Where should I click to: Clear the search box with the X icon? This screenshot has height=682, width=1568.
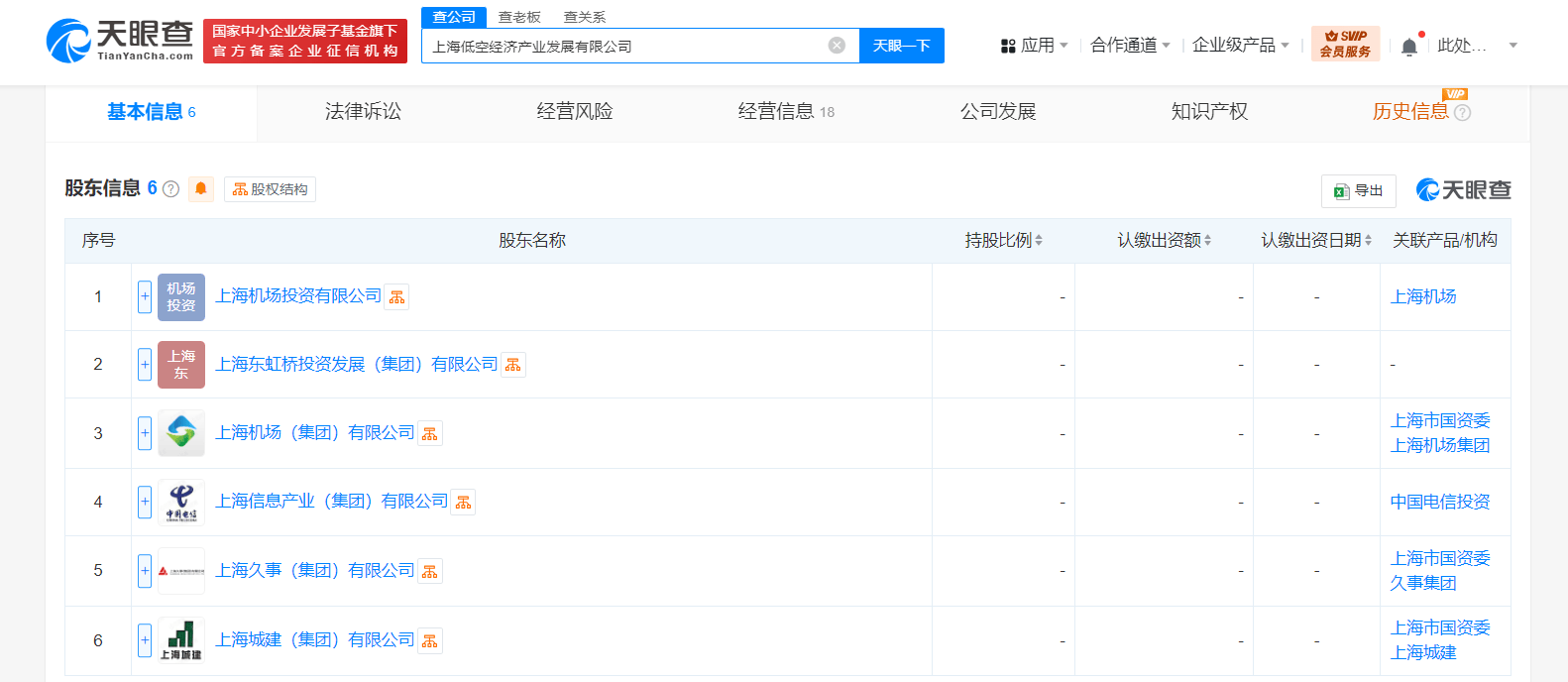(837, 46)
